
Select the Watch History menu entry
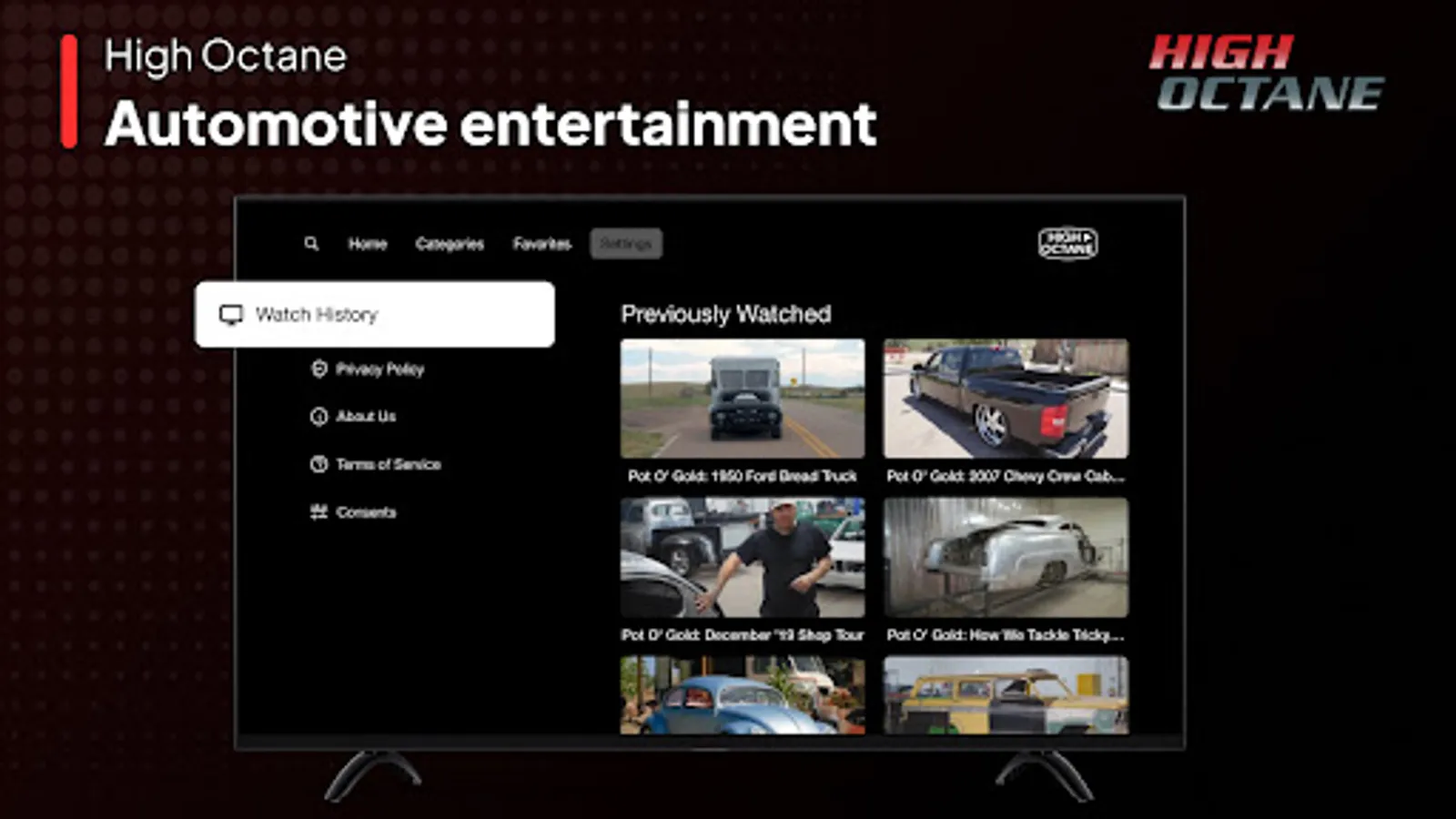tap(375, 314)
